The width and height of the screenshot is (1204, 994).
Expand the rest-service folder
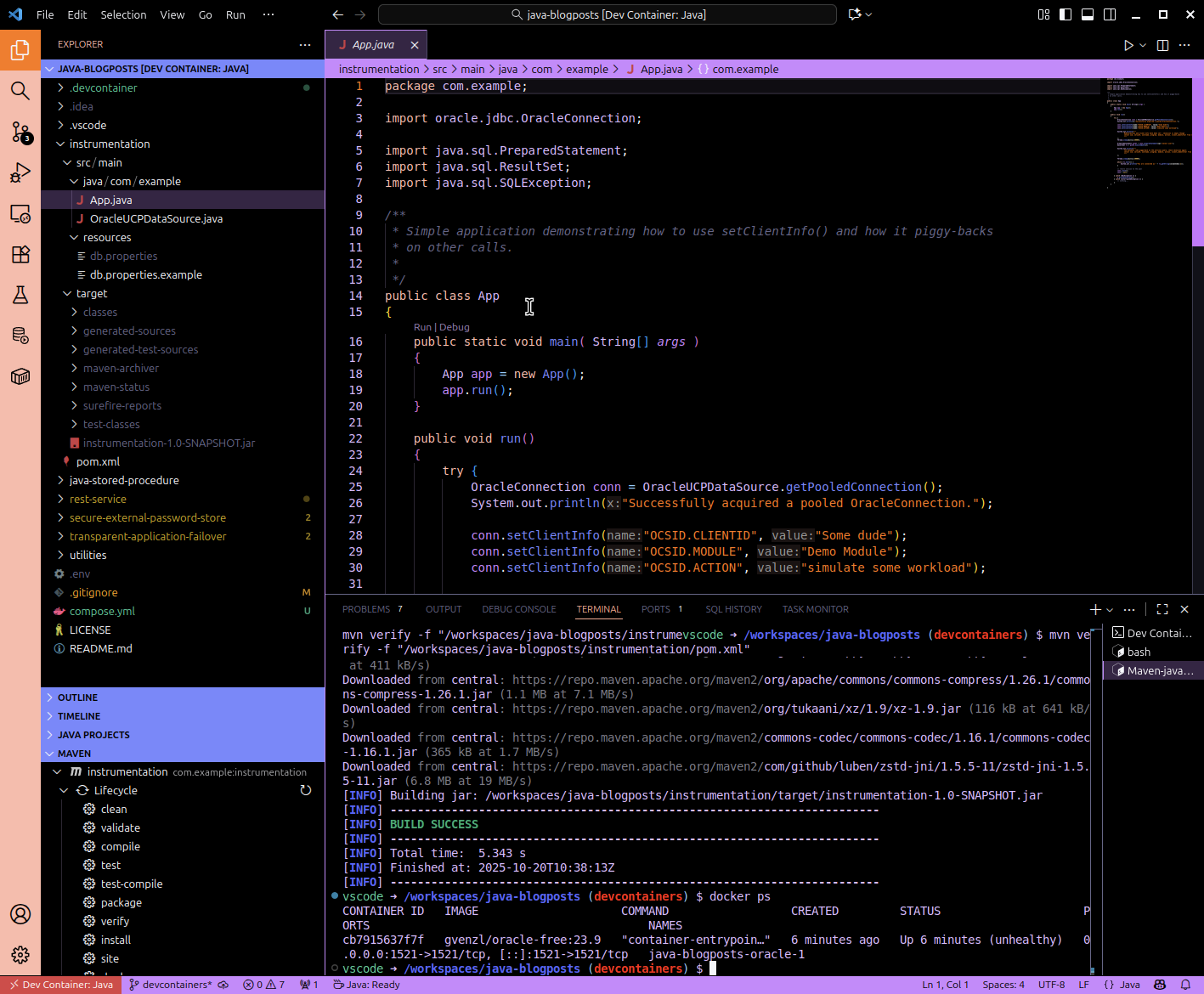tap(98, 500)
